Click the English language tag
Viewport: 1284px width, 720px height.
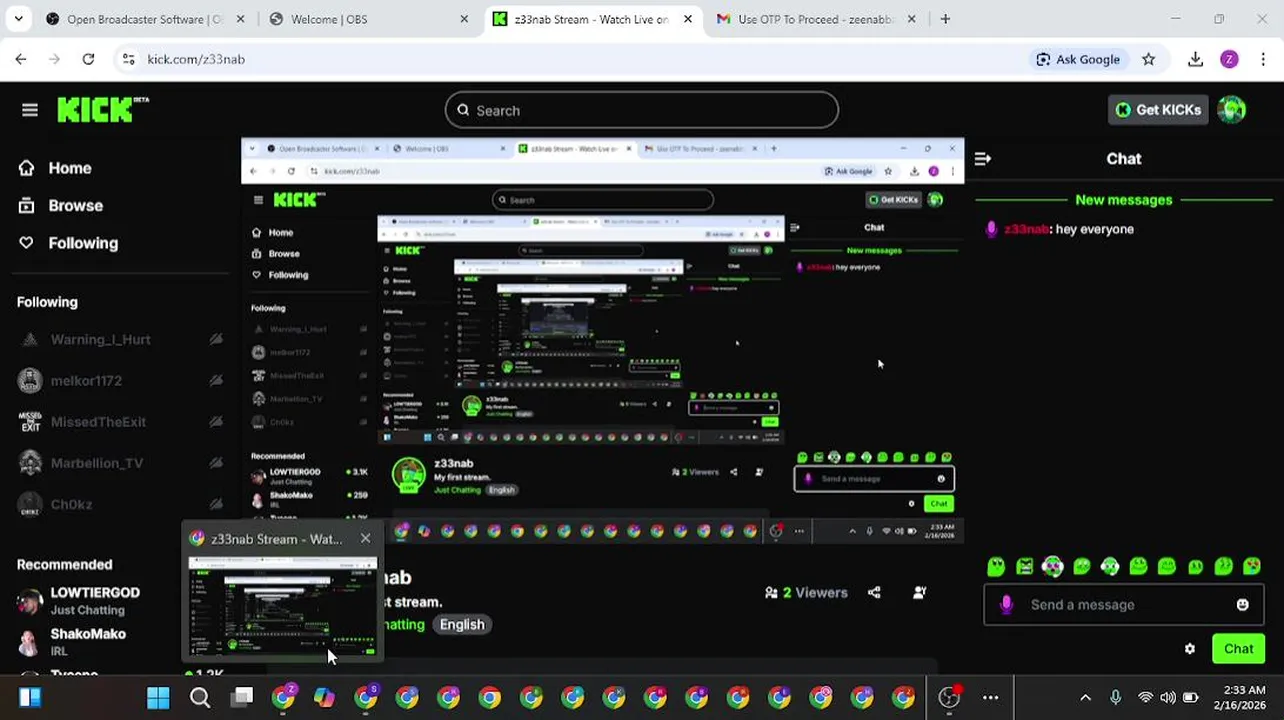point(462,625)
